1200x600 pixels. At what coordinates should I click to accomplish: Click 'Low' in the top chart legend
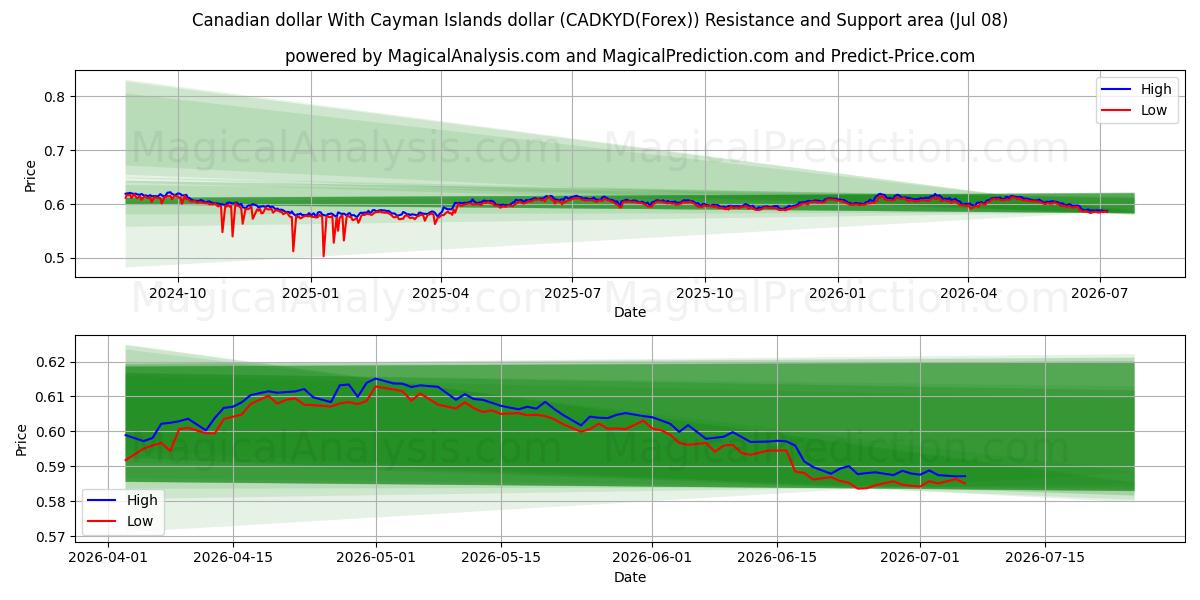point(1153,110)
